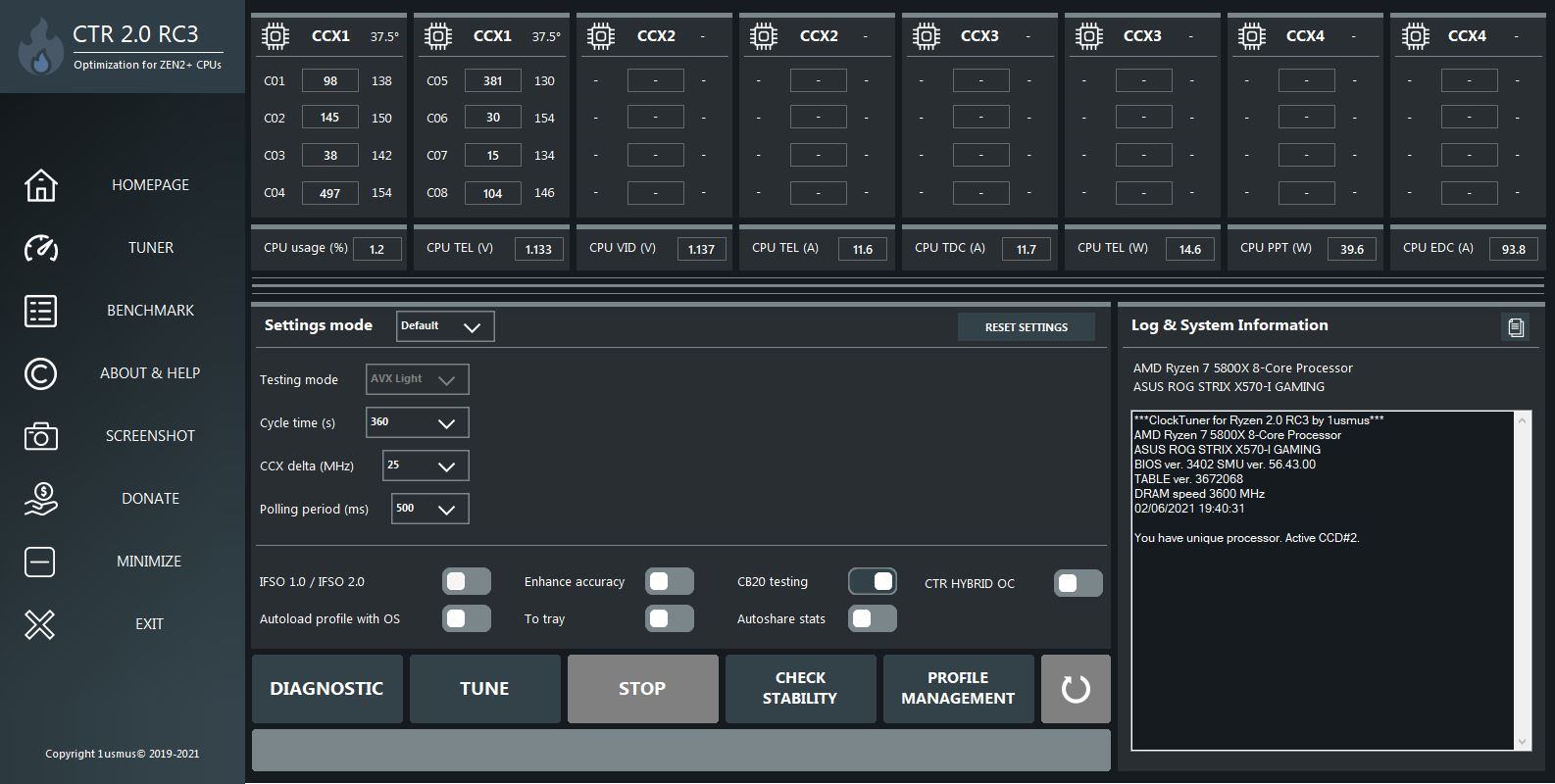Viewport: 1555px width, 784px height.
Task: Open Cycle time 360 dropdown
Action: coord(418,422)
